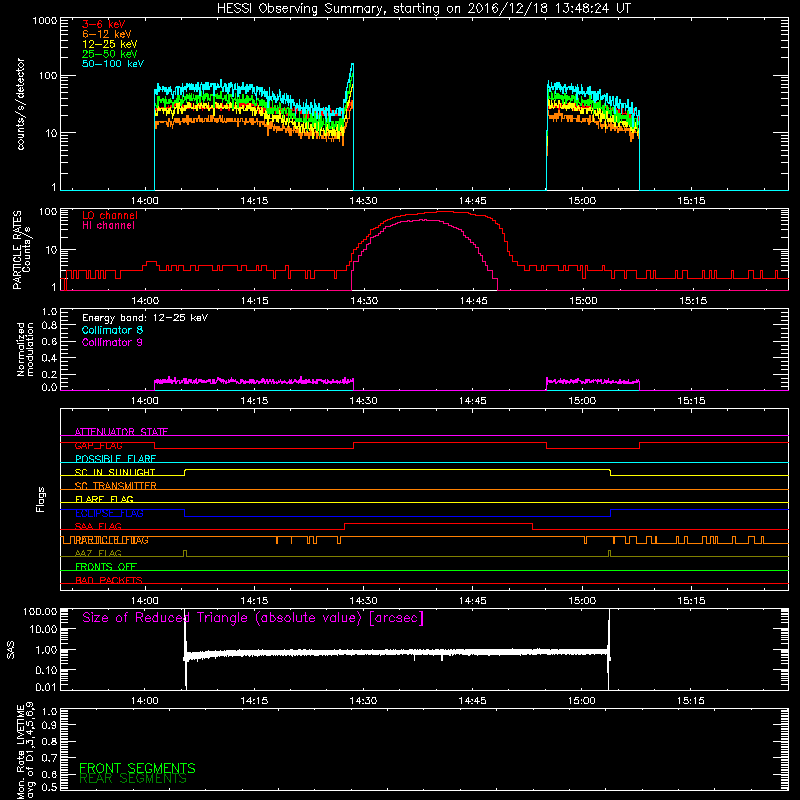Screen dimensions: 800x800
Task: Click the 100.00 tick on the SAS axis
Action: (x=40, y=612)
